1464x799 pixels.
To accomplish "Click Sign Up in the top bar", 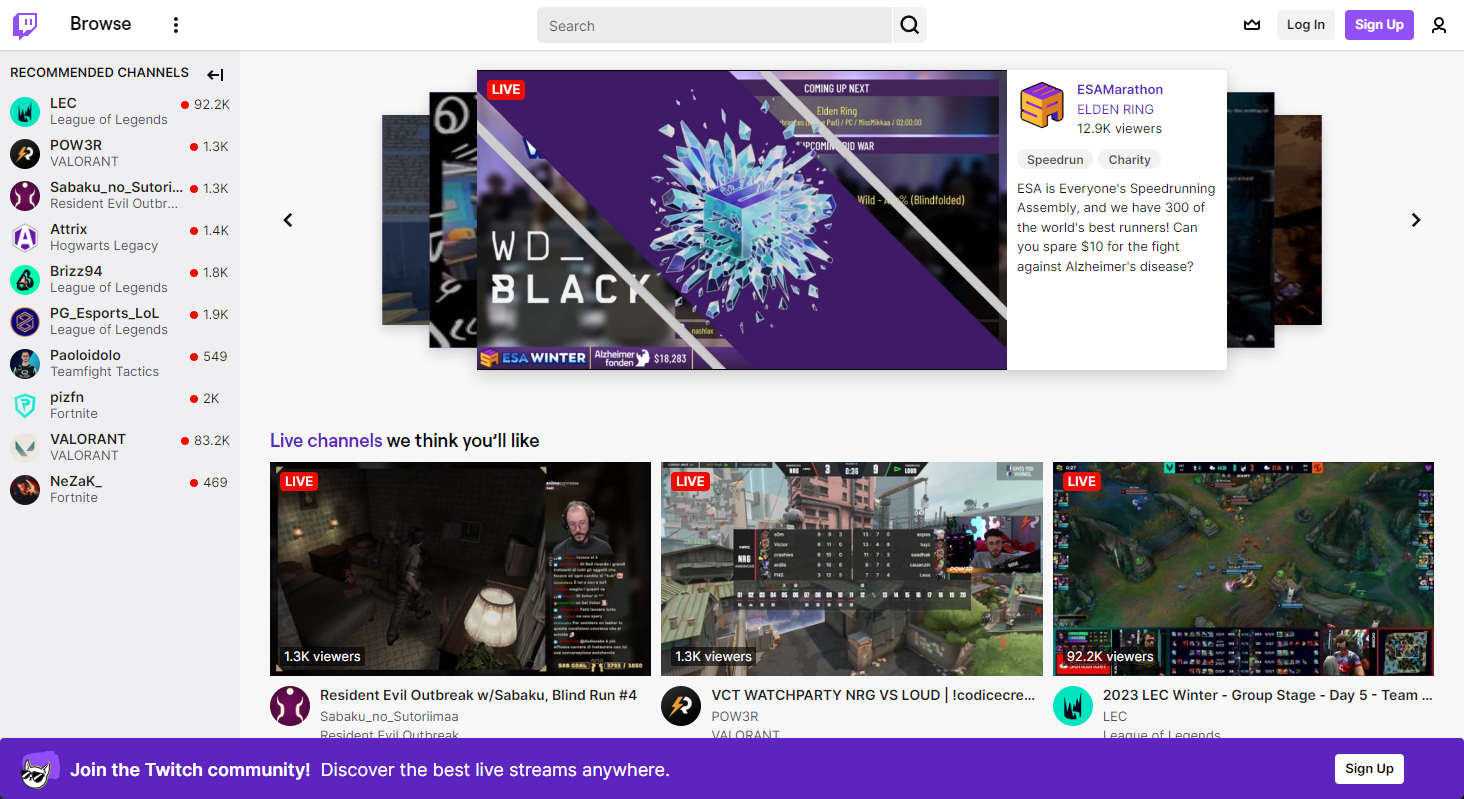I will [1379, 25].
